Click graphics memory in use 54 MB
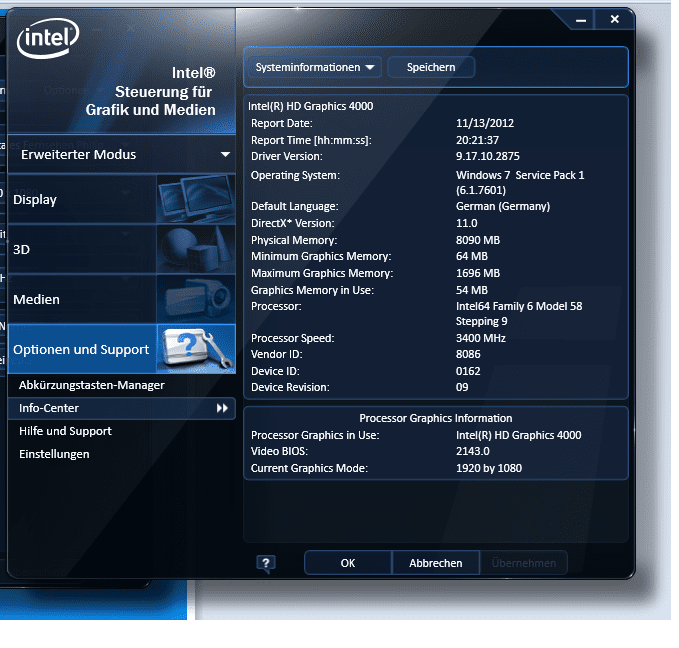Image resolution: width=679 pixels, height=648 pixels. click(x=472, y=290)
